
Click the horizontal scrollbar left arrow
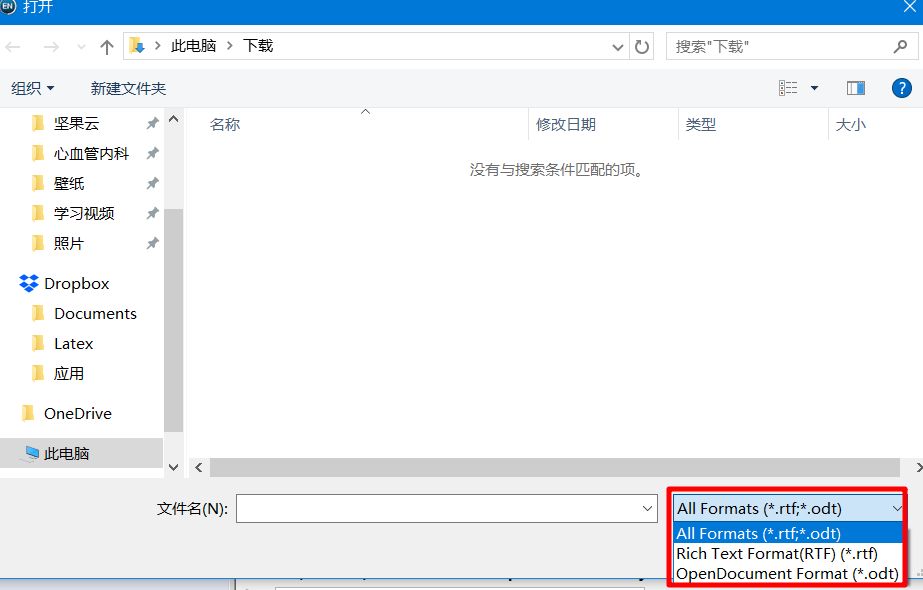(x=199, y=468)
